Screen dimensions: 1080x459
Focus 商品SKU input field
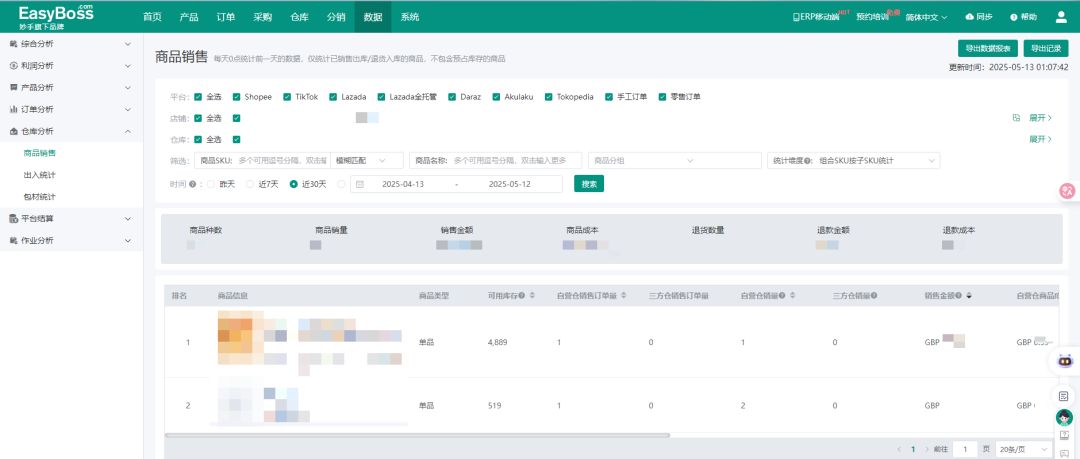tap(262, 161)
